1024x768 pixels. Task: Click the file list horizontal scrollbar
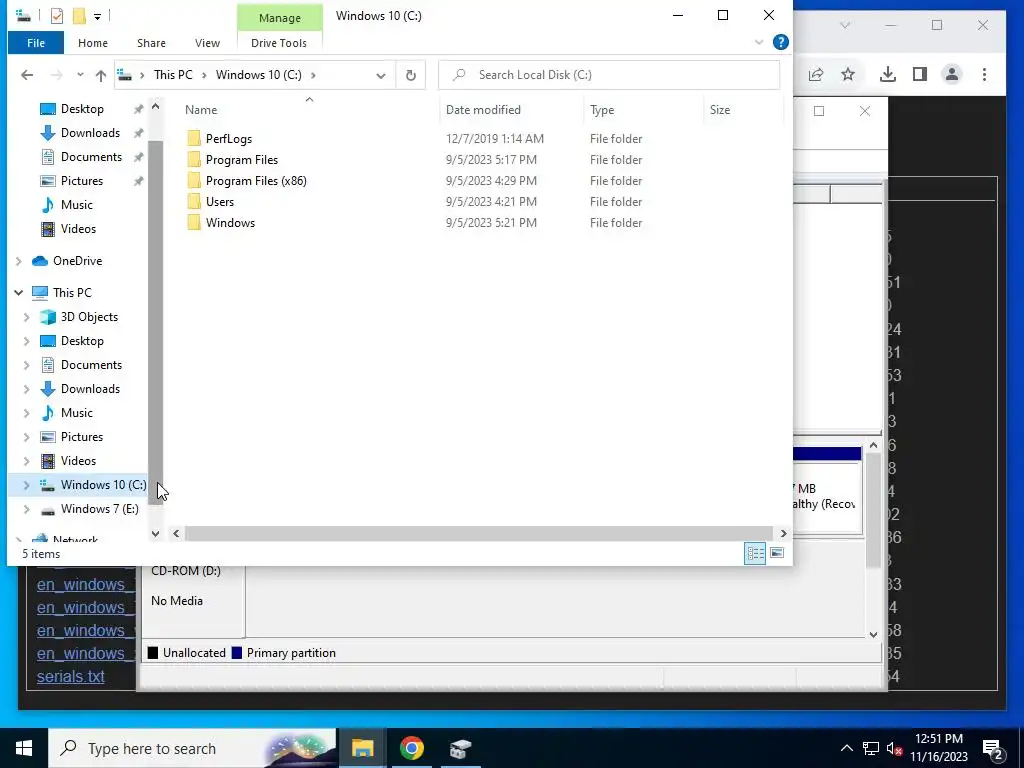point(479,534)
